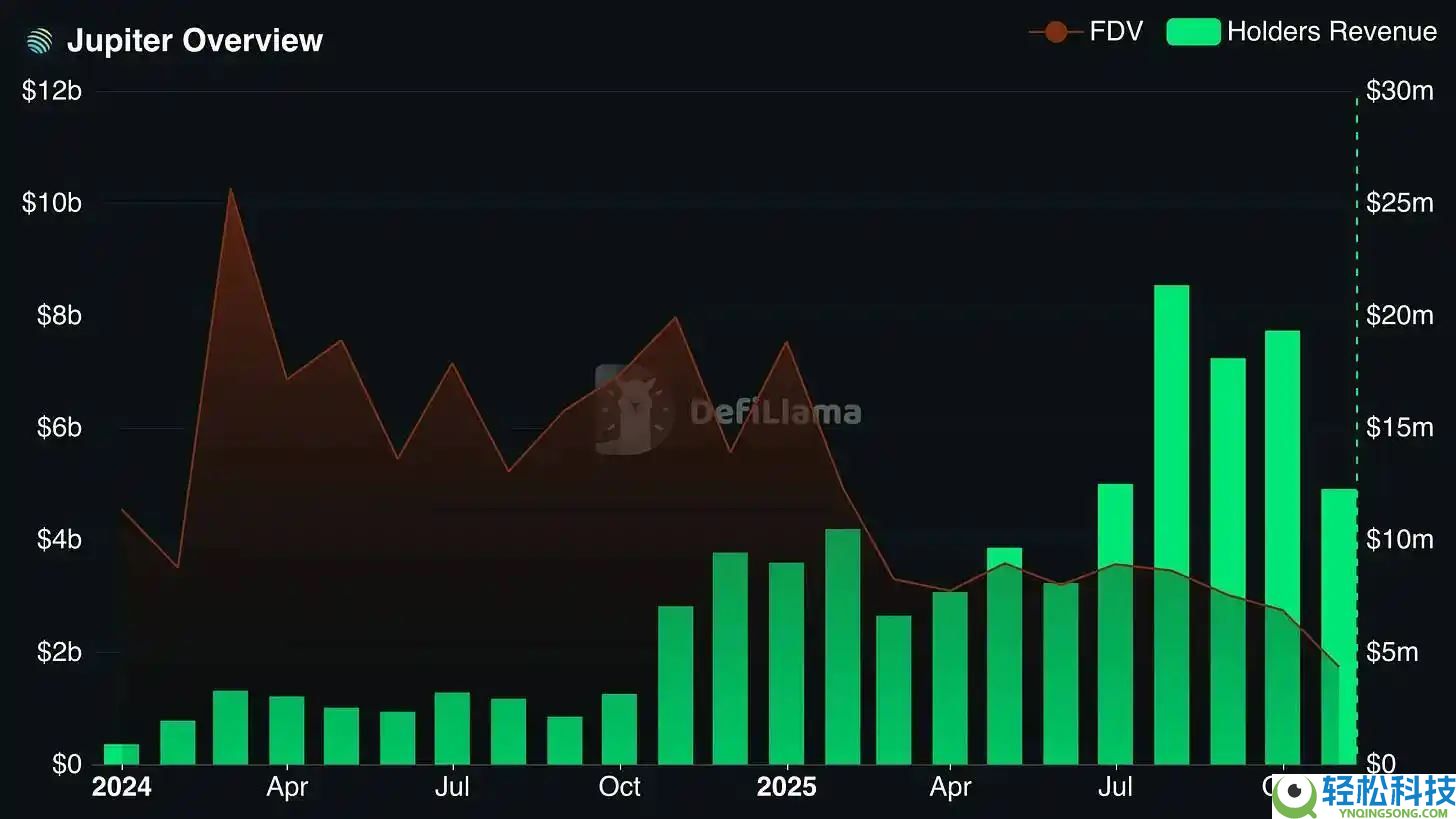Click the FDV legend circle marker
Viewport: 1456px width, 819px height.
[1055, 32]
